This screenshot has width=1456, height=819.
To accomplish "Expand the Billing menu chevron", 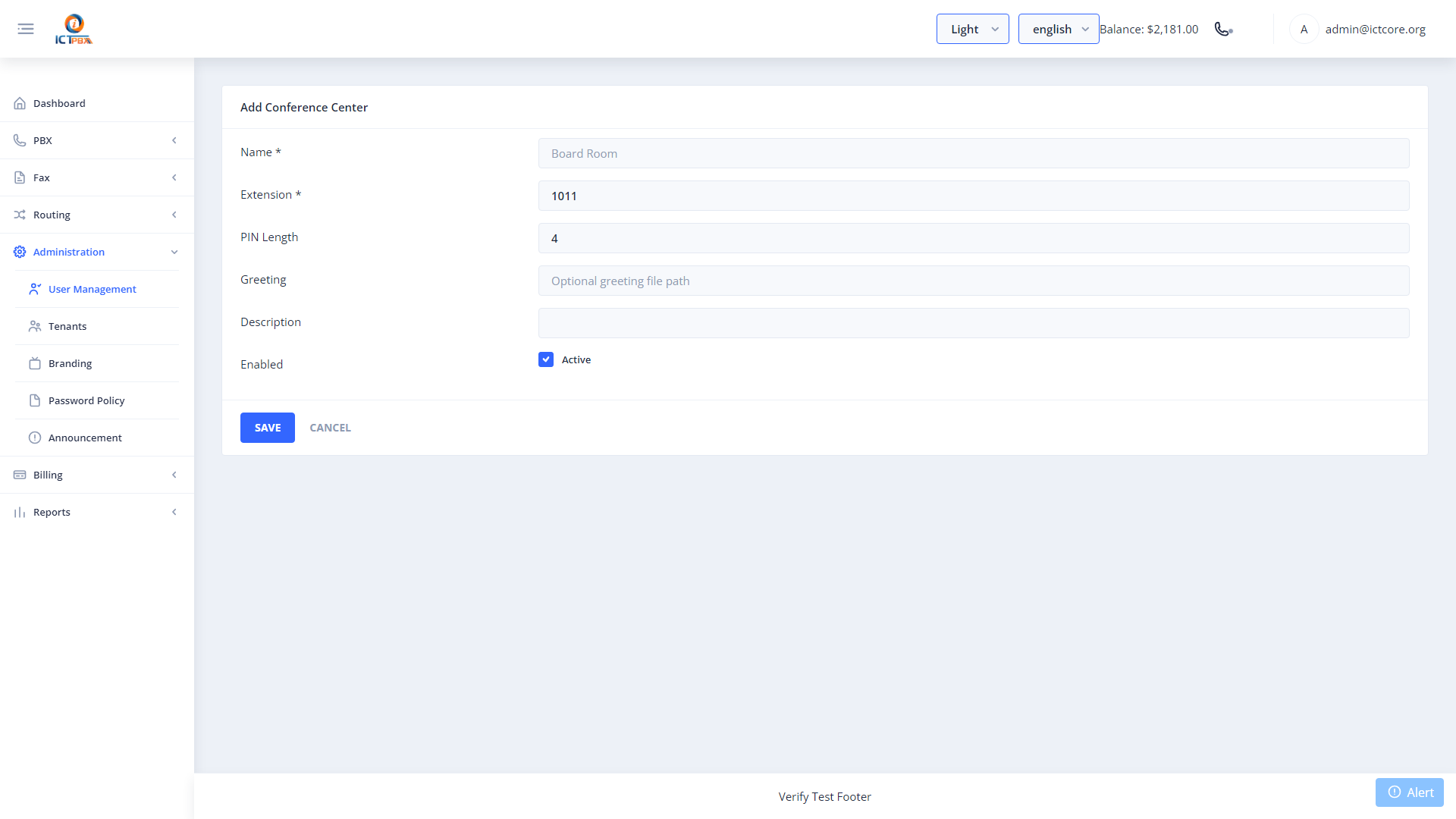I will pyautogui.click(x=174, y=475).
